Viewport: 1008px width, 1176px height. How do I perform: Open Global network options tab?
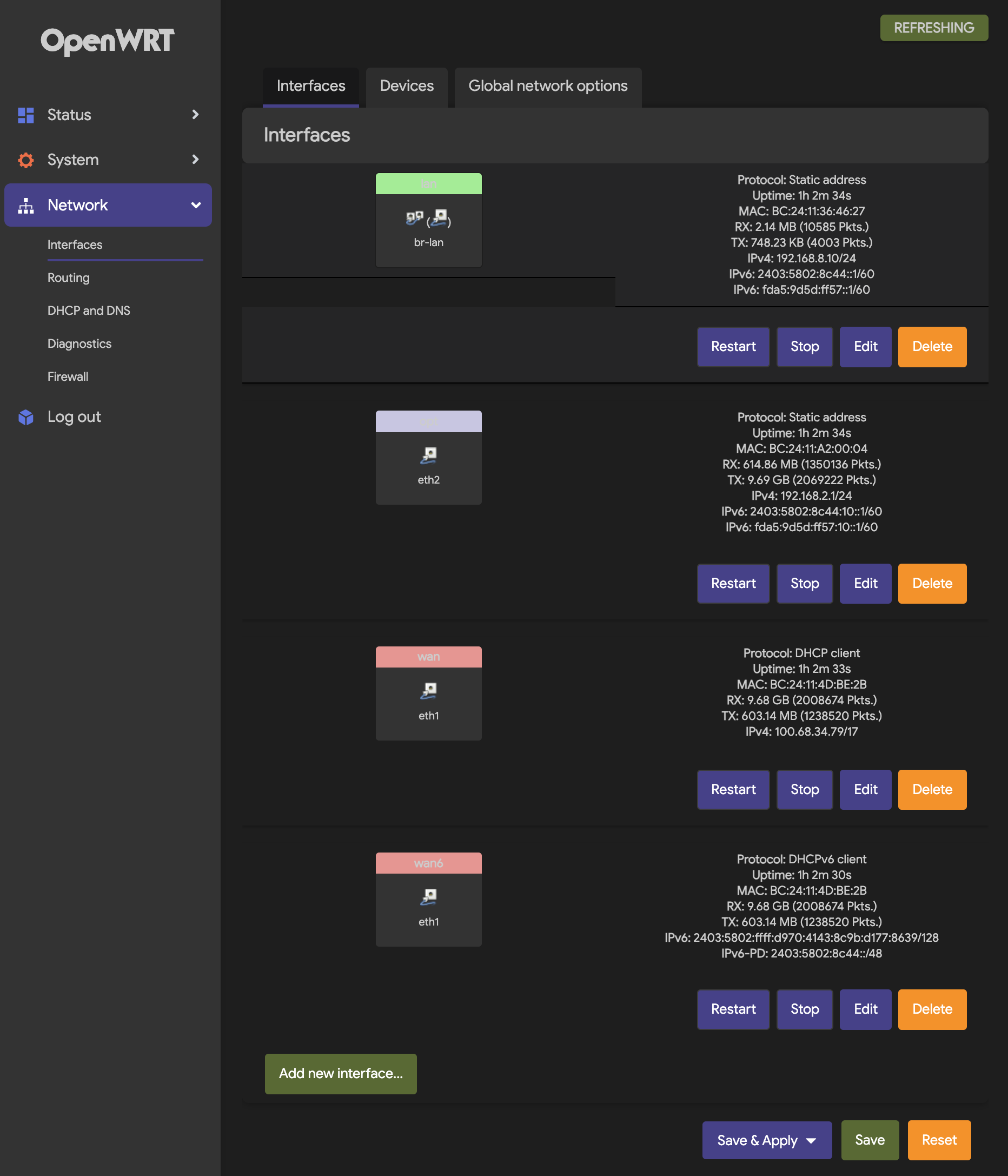click(x=547, y=86)
